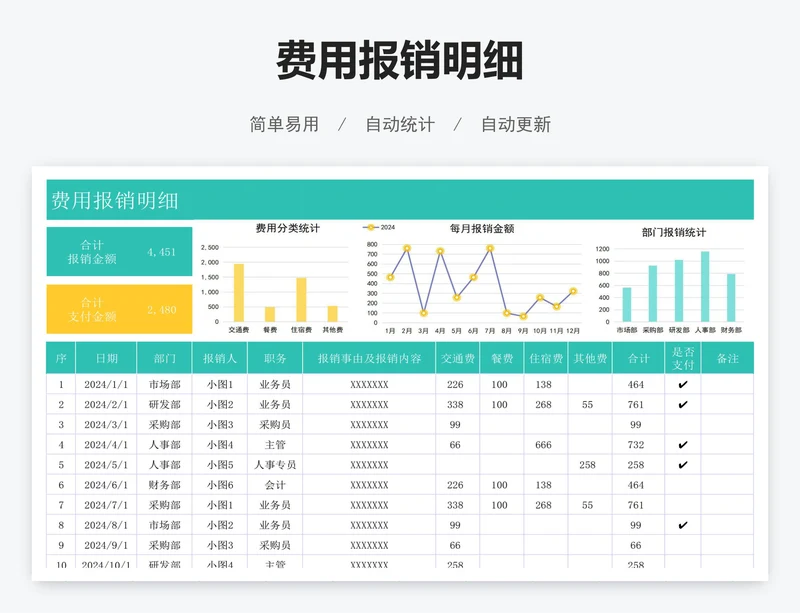
Task: Select 财务部 department cell
Action: click(x=164, y=485)
